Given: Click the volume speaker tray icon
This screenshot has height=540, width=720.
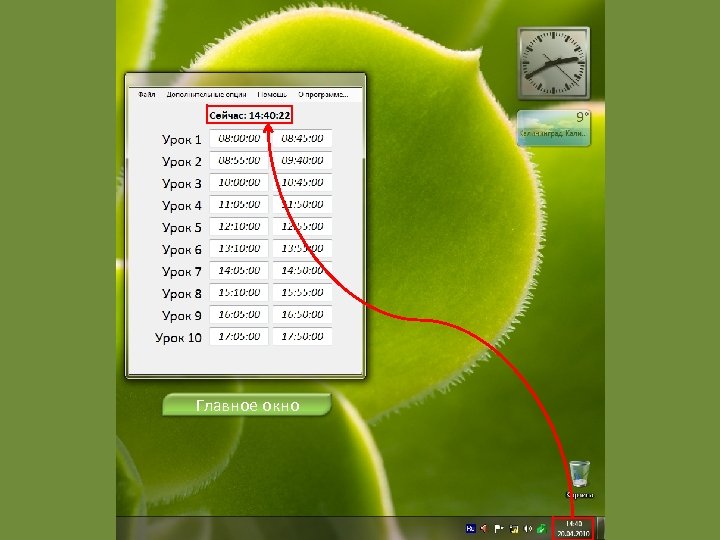Looking at the screenshot, I should coord(528,529).
